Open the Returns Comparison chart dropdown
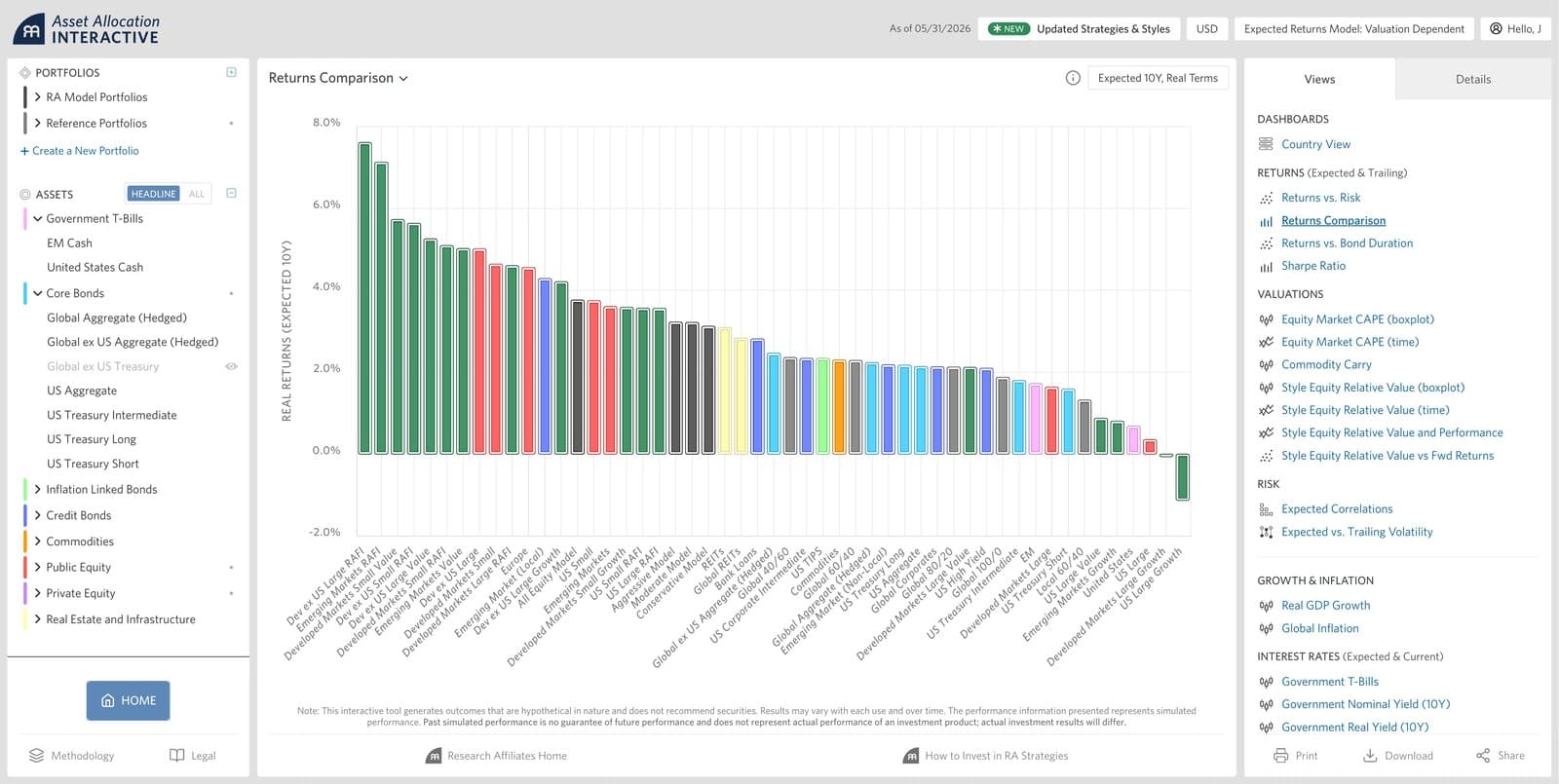Screen dimensions: 1559x784 (338, 78)
